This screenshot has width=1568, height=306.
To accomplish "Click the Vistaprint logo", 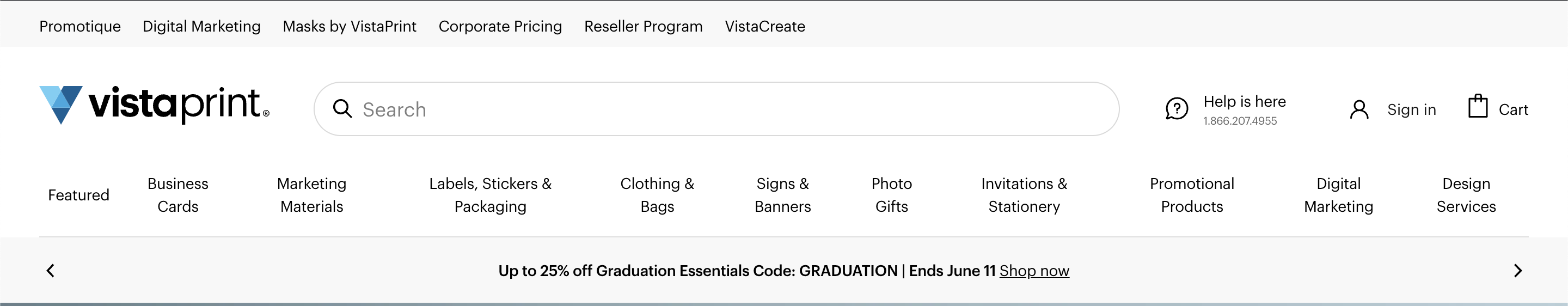I will (x=155, y=105).
